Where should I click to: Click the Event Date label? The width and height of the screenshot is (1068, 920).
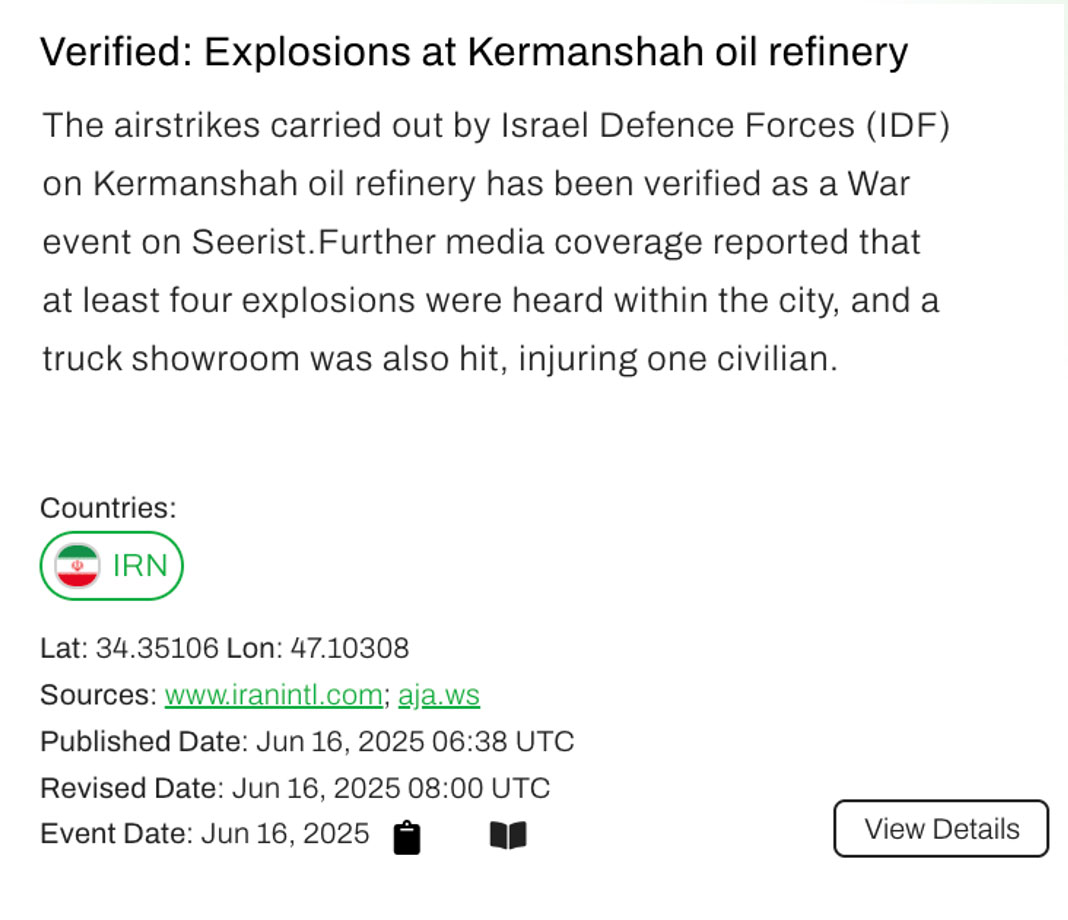click(115, 833)
